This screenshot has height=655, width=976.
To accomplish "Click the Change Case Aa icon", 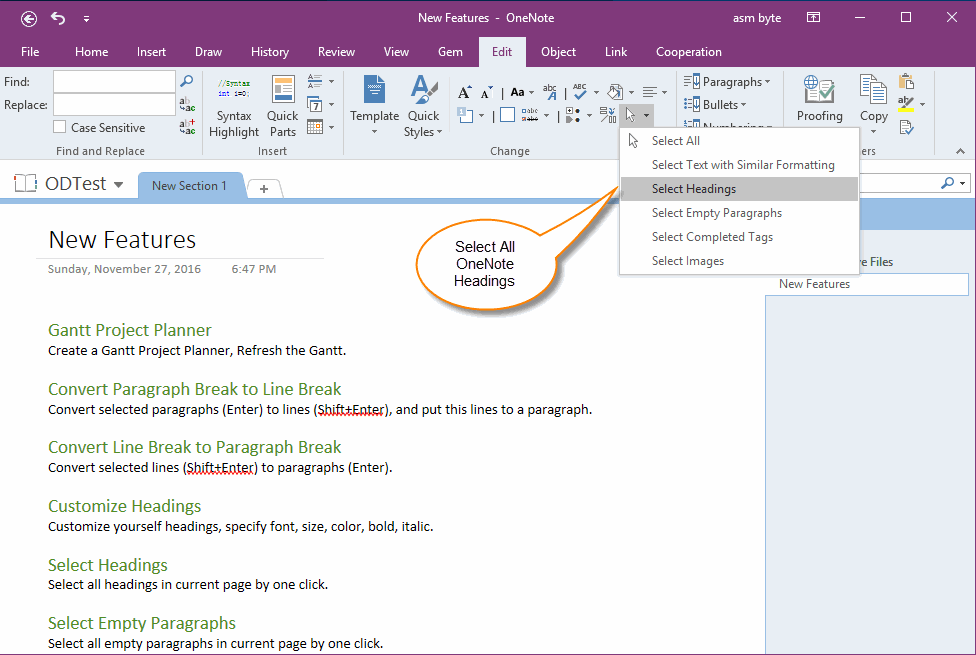I will (x=517, y=93).
